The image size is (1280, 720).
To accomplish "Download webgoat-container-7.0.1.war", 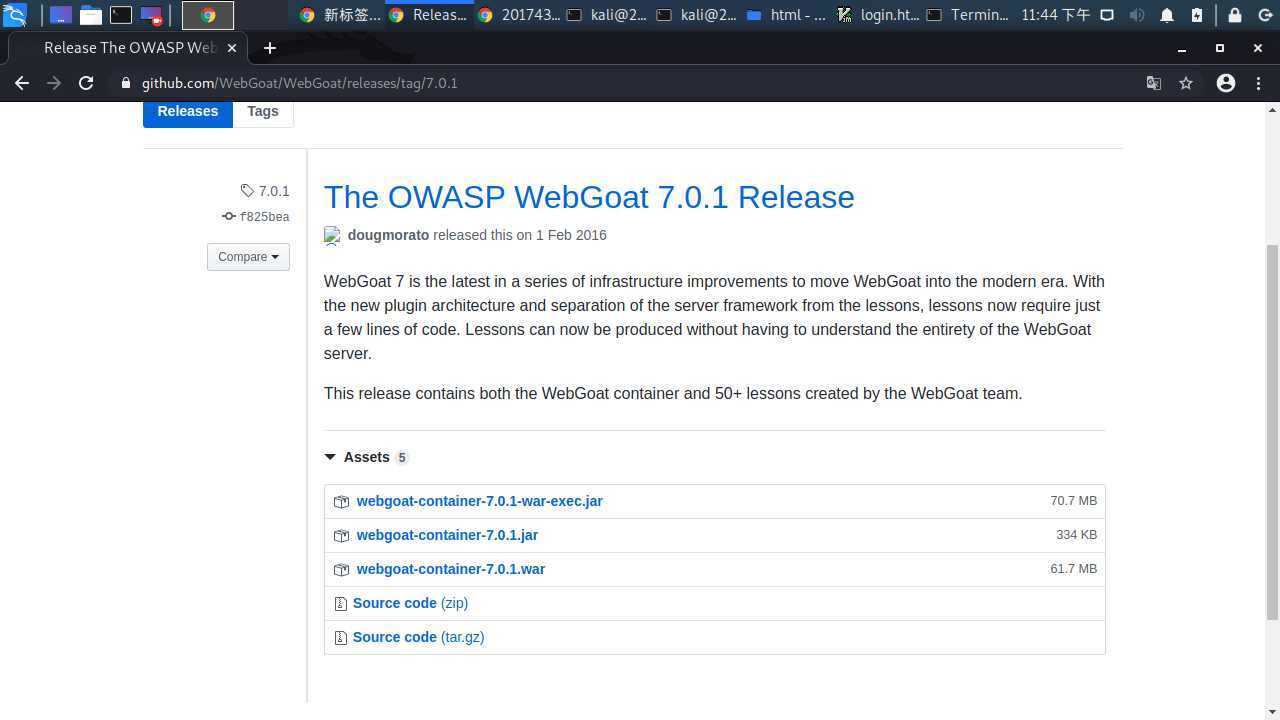I will pos(451,569).
